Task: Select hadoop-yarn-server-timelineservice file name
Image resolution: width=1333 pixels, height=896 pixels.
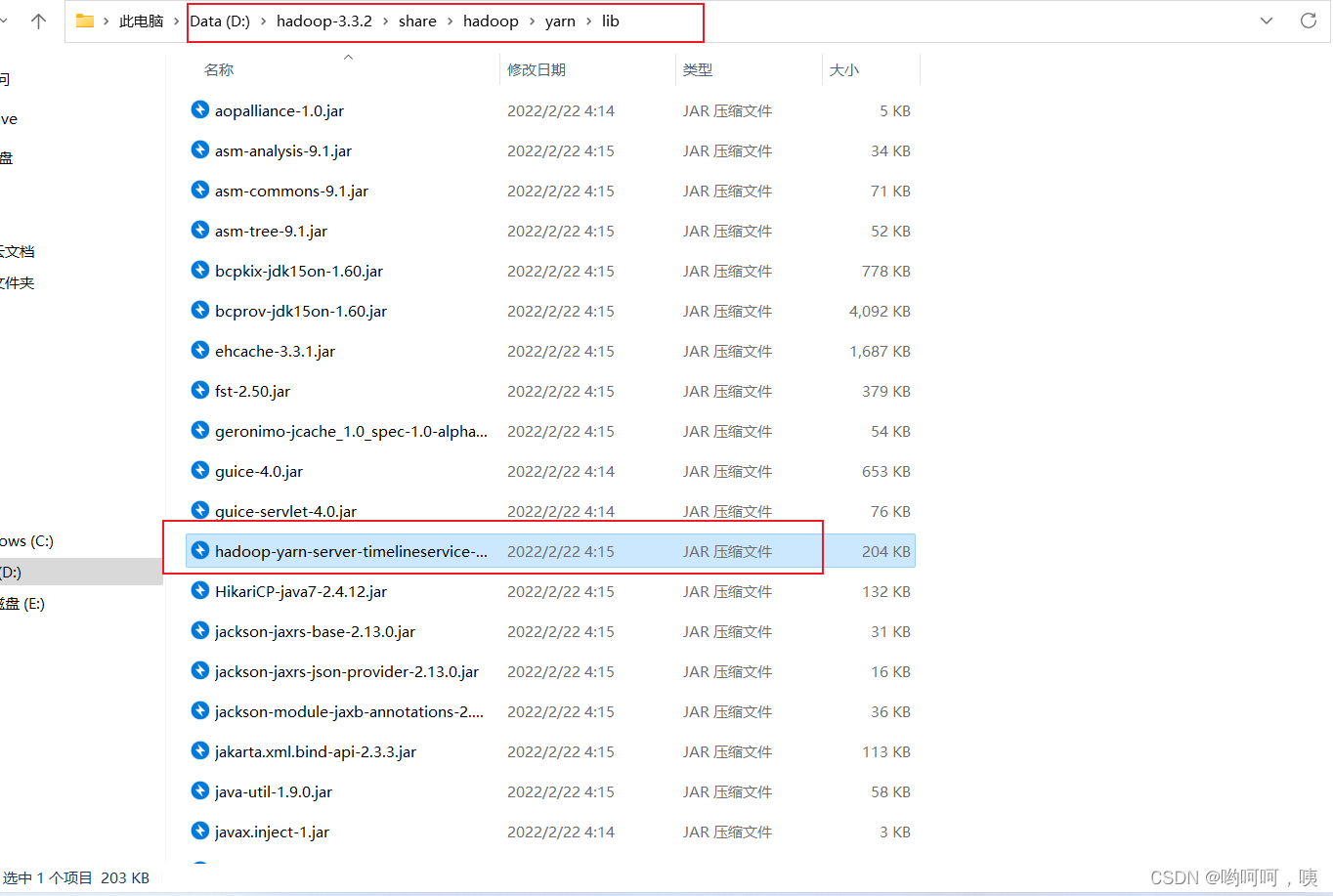Action: pos(352,551)
